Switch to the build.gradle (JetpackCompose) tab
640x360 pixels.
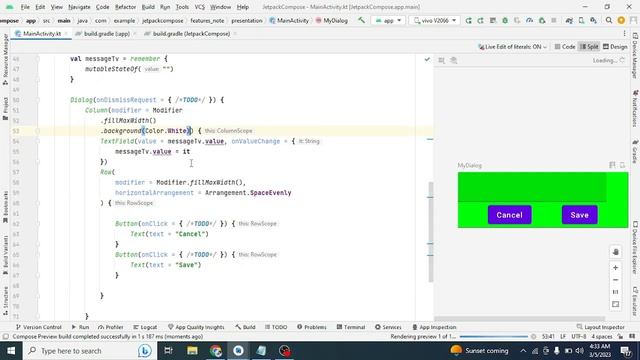click(x=191, y=34)
